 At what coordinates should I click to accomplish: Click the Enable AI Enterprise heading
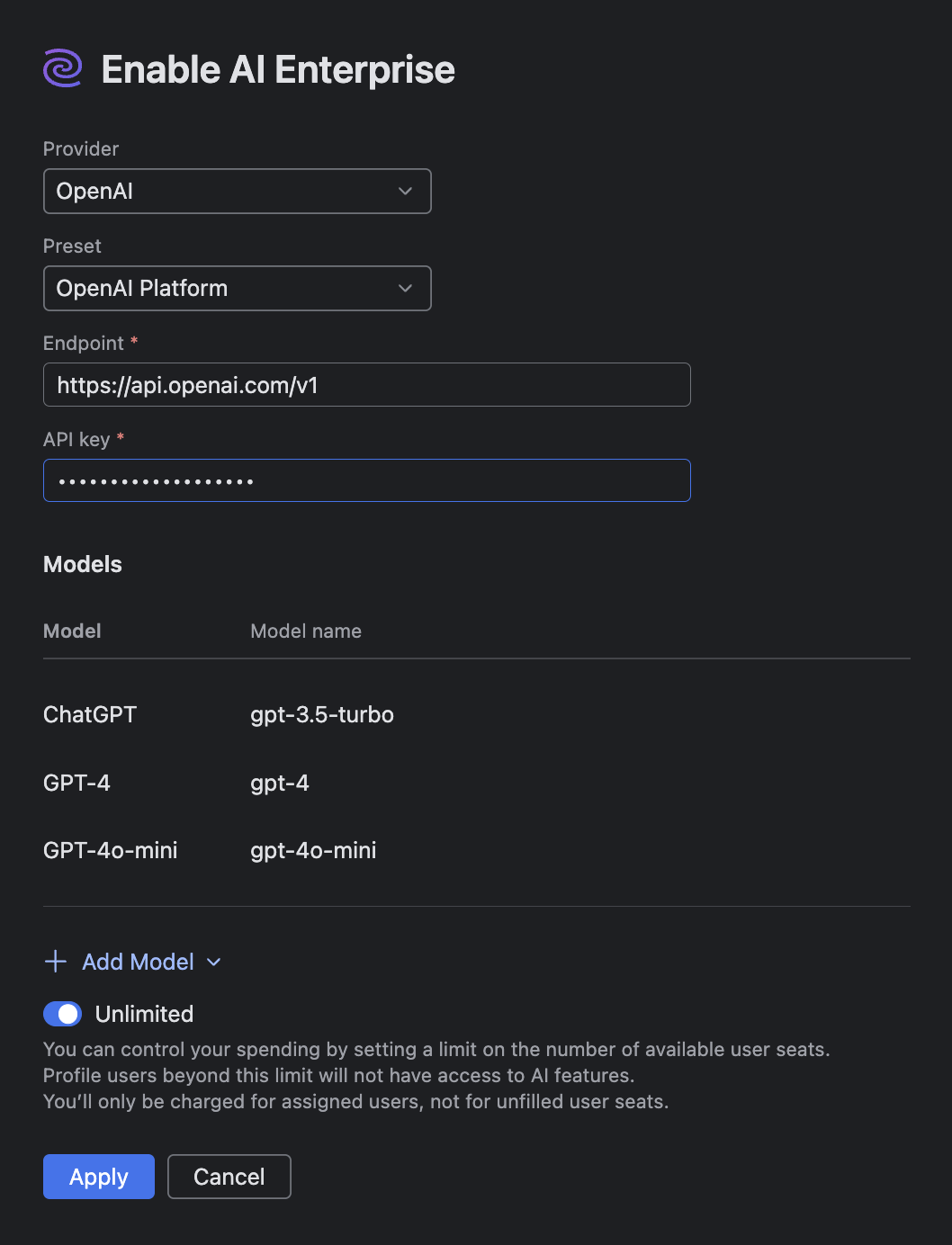click(278, 68)
